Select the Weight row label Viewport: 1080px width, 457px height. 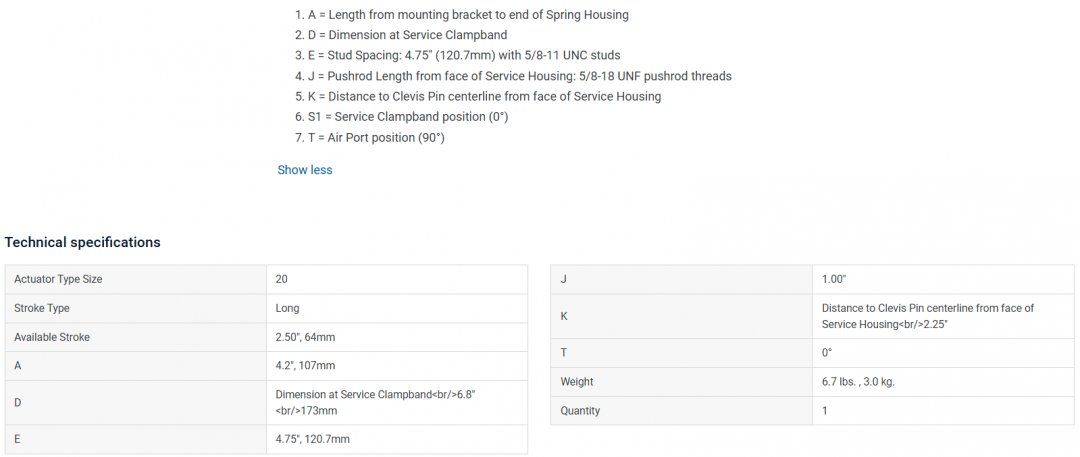coord(577,382)
